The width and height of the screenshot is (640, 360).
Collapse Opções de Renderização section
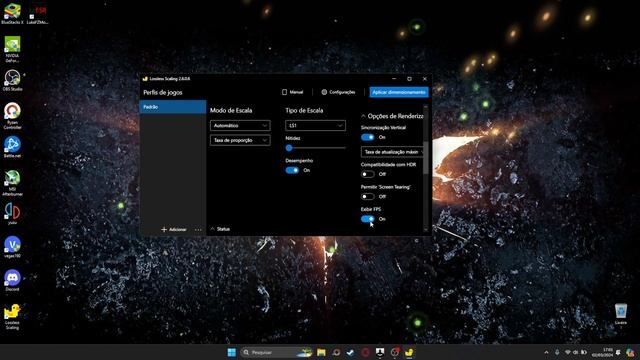pyautogui.click(x=392, y=116)
